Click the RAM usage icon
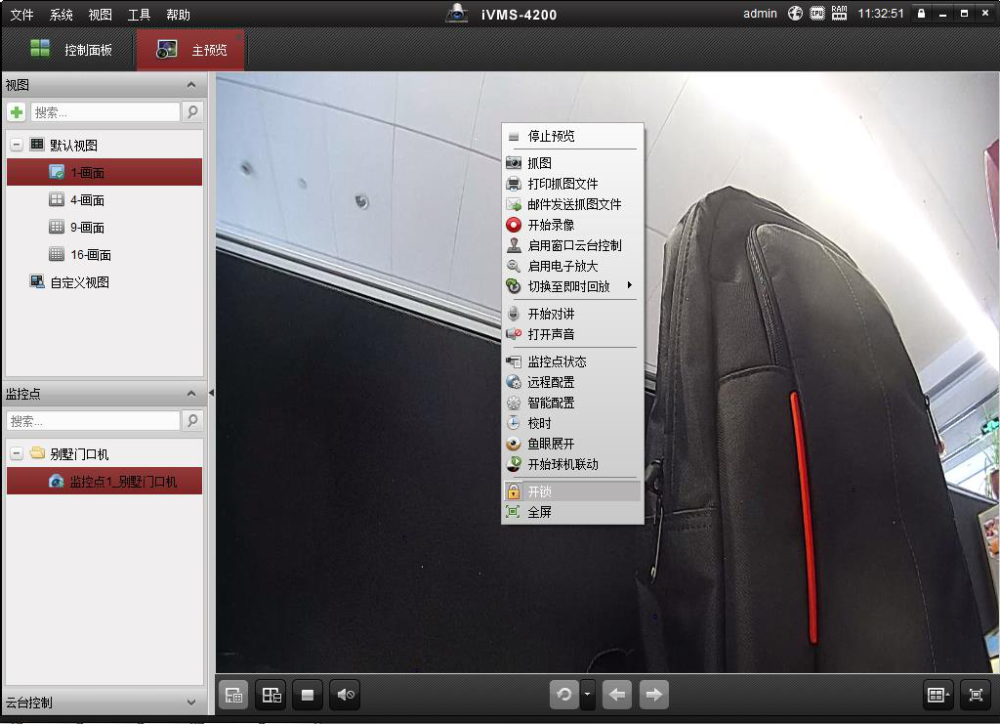Screen dimensions: 1000x724 tap(839, 13)
